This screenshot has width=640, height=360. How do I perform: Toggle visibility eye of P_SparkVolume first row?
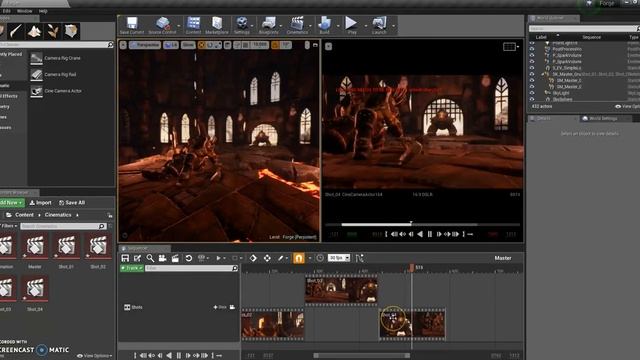[x=532, y=55]
